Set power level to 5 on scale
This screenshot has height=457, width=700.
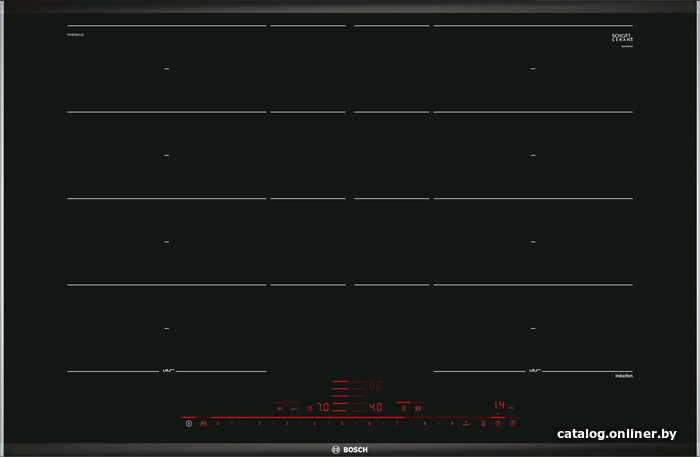(x=342, y=424)
